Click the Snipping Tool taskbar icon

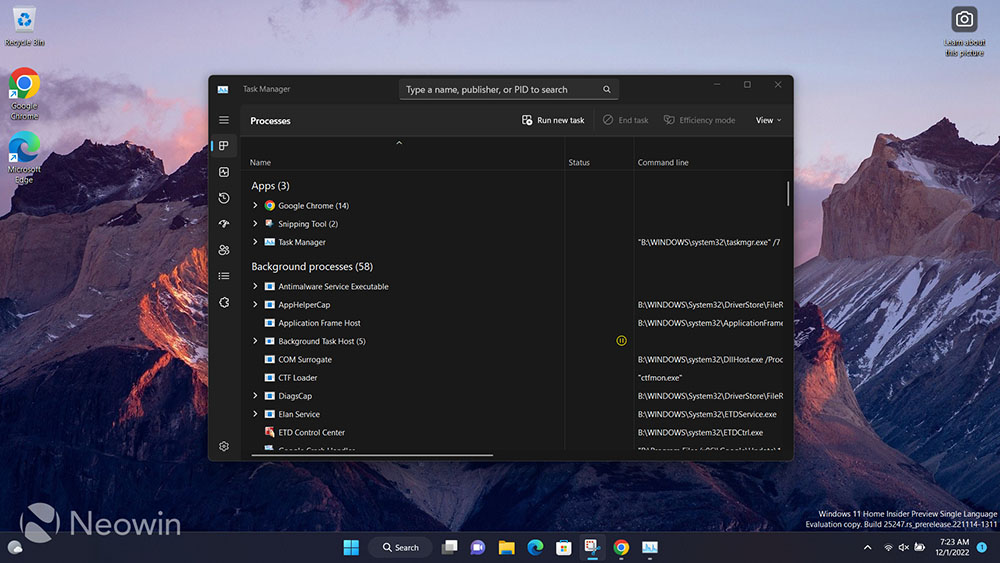coord(592,547)
